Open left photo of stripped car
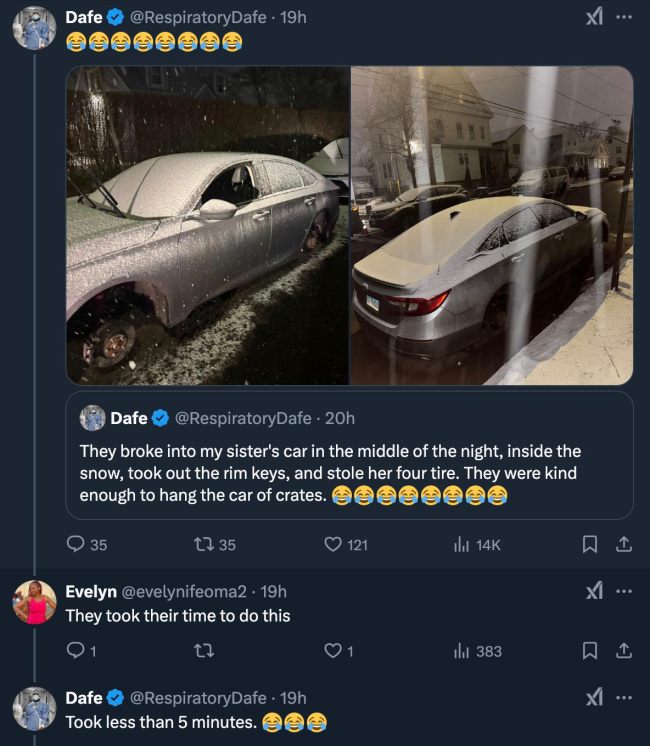Image resolution: width=650 pixels, height=746 pixels. (208, 226)
